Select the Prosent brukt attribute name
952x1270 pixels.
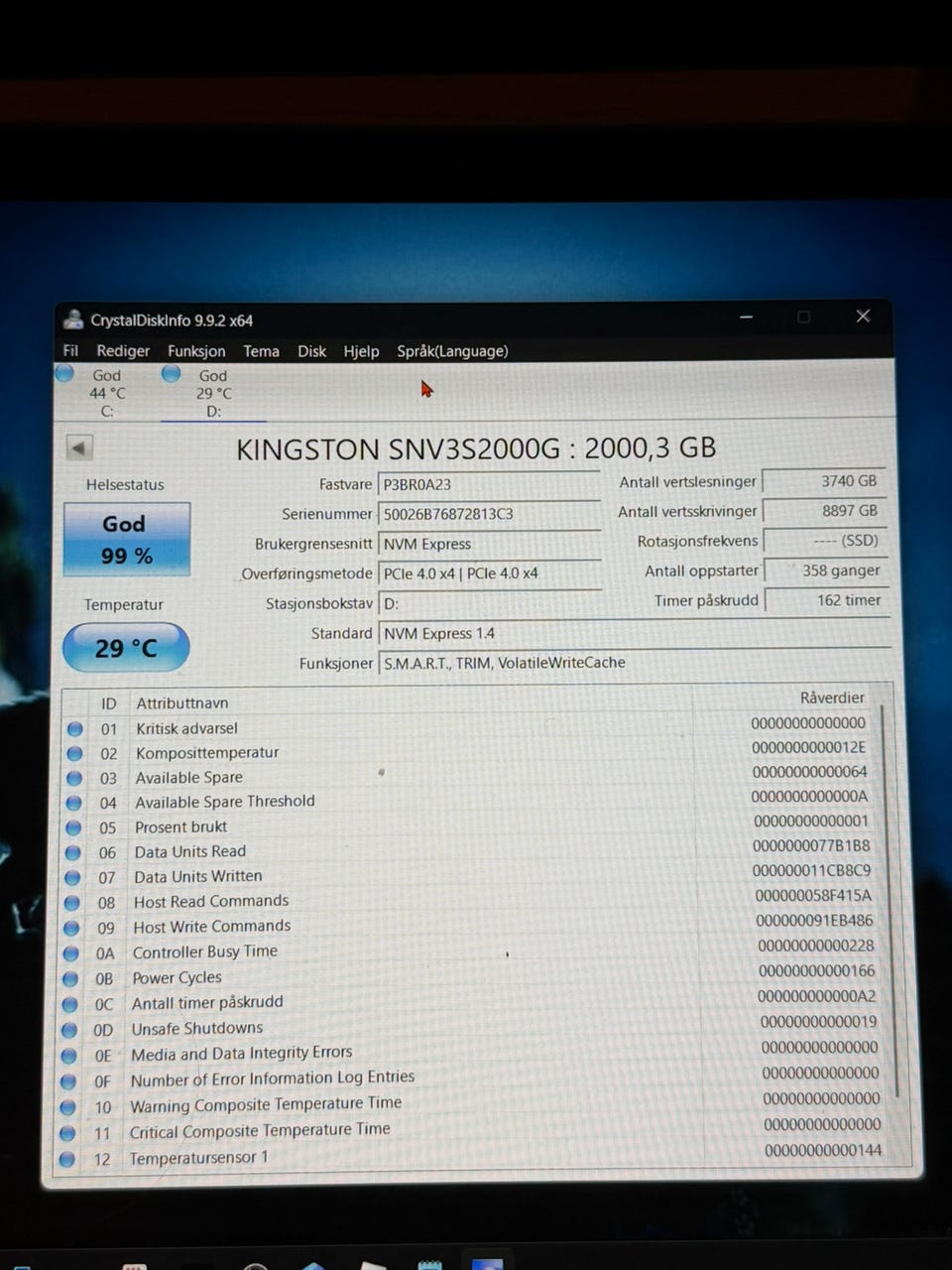pos(180,827)
